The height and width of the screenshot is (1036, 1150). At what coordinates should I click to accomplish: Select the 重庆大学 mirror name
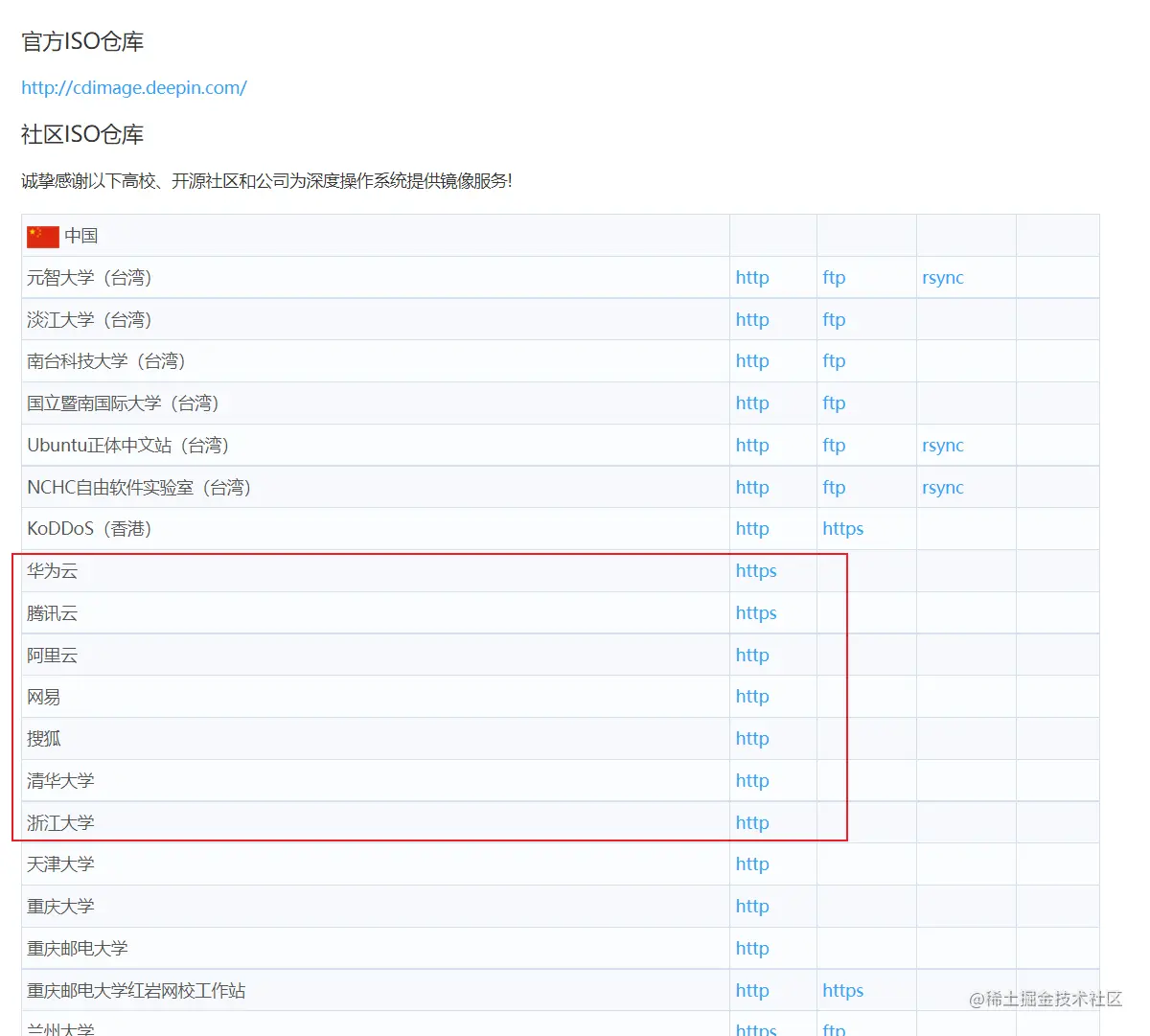(60, 907)
